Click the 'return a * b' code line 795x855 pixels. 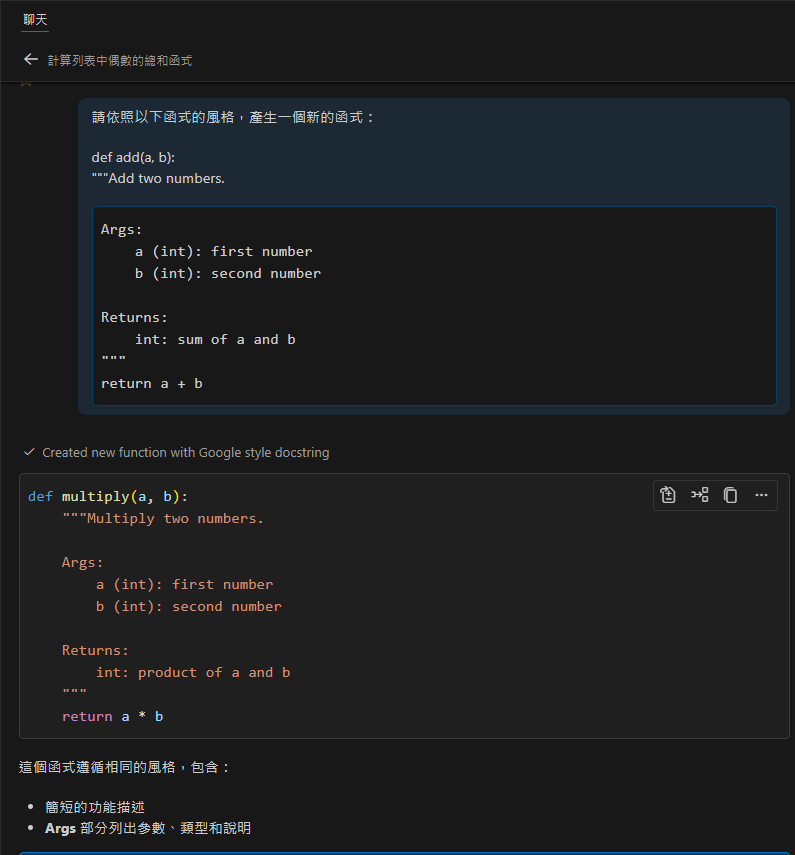[112, 717]
